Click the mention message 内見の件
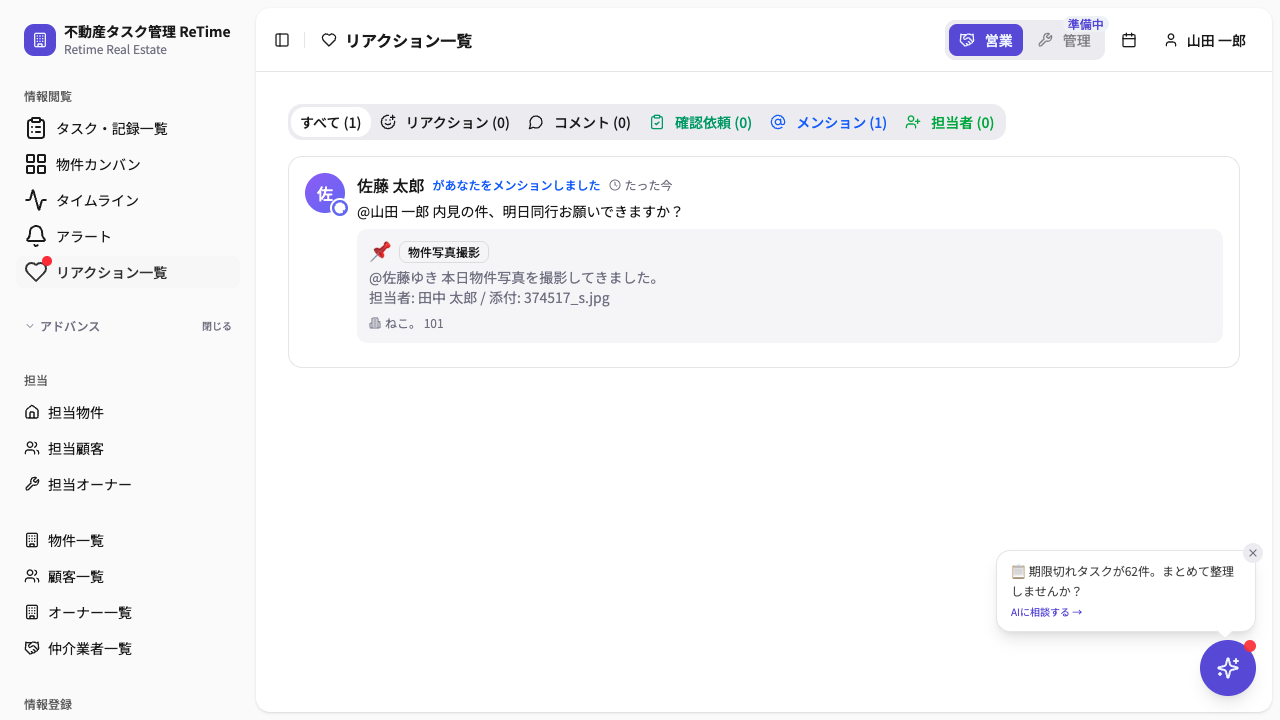Screen dimensions: 1280x720 click(x=520, y=211)
